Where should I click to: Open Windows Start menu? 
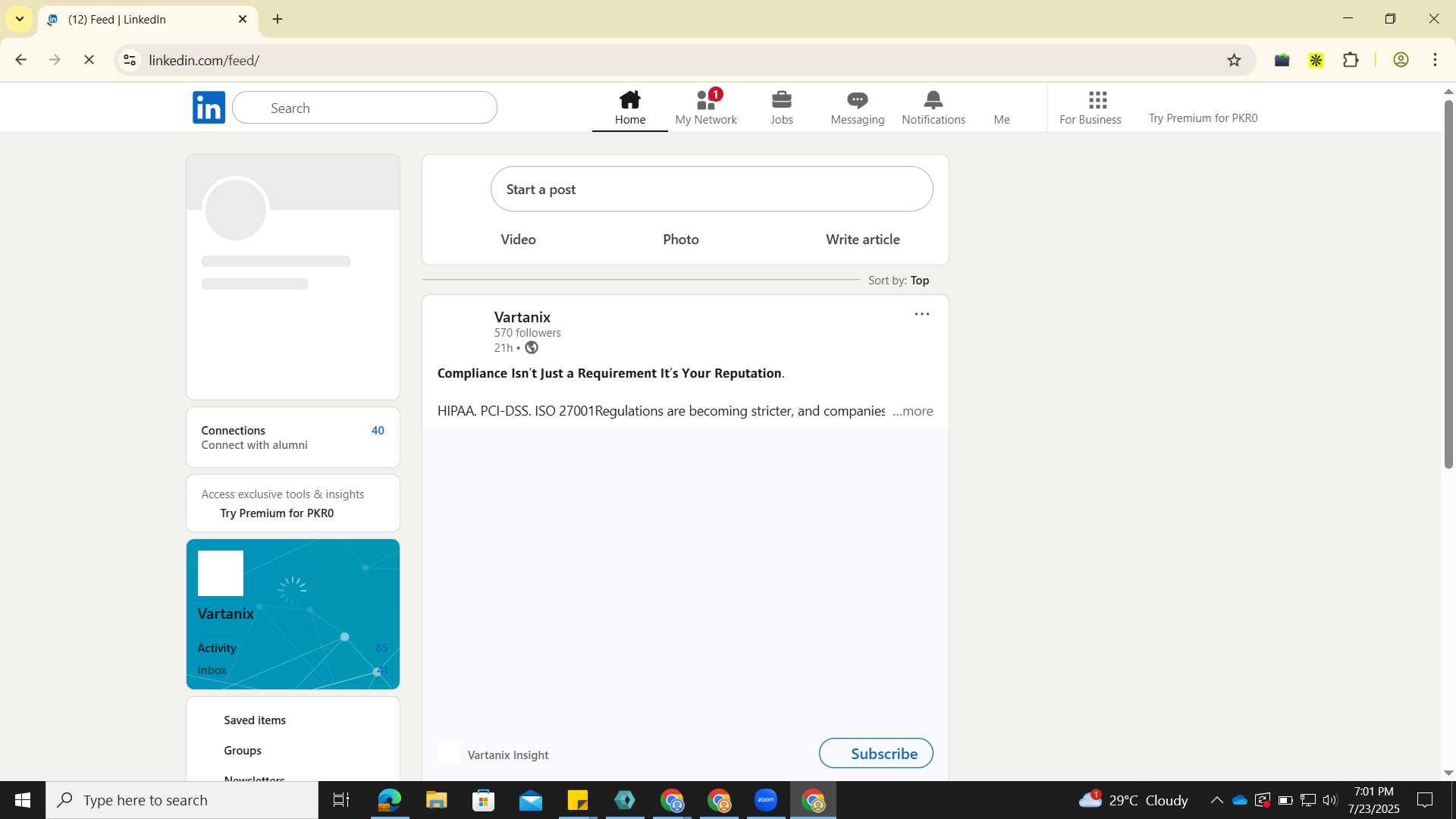23,800
